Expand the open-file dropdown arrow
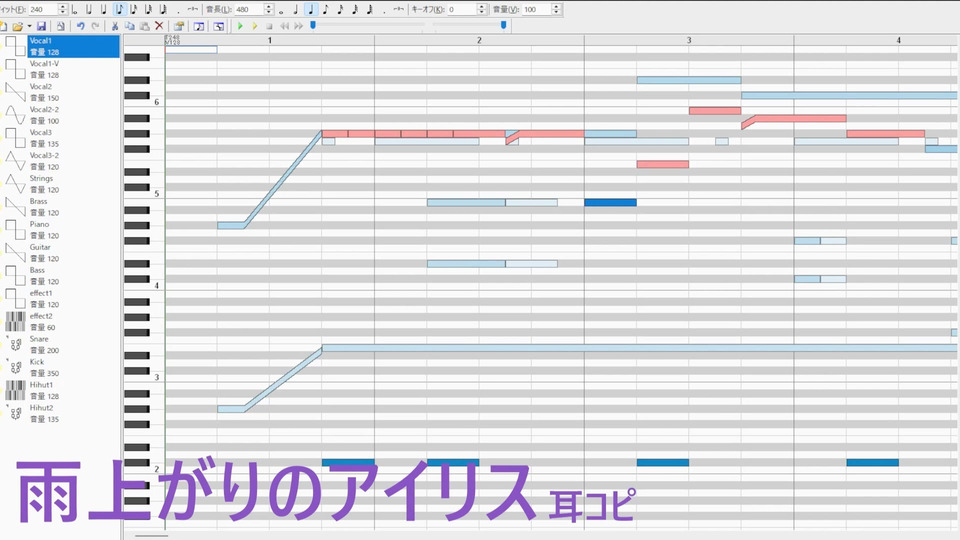 click(29, 26)
